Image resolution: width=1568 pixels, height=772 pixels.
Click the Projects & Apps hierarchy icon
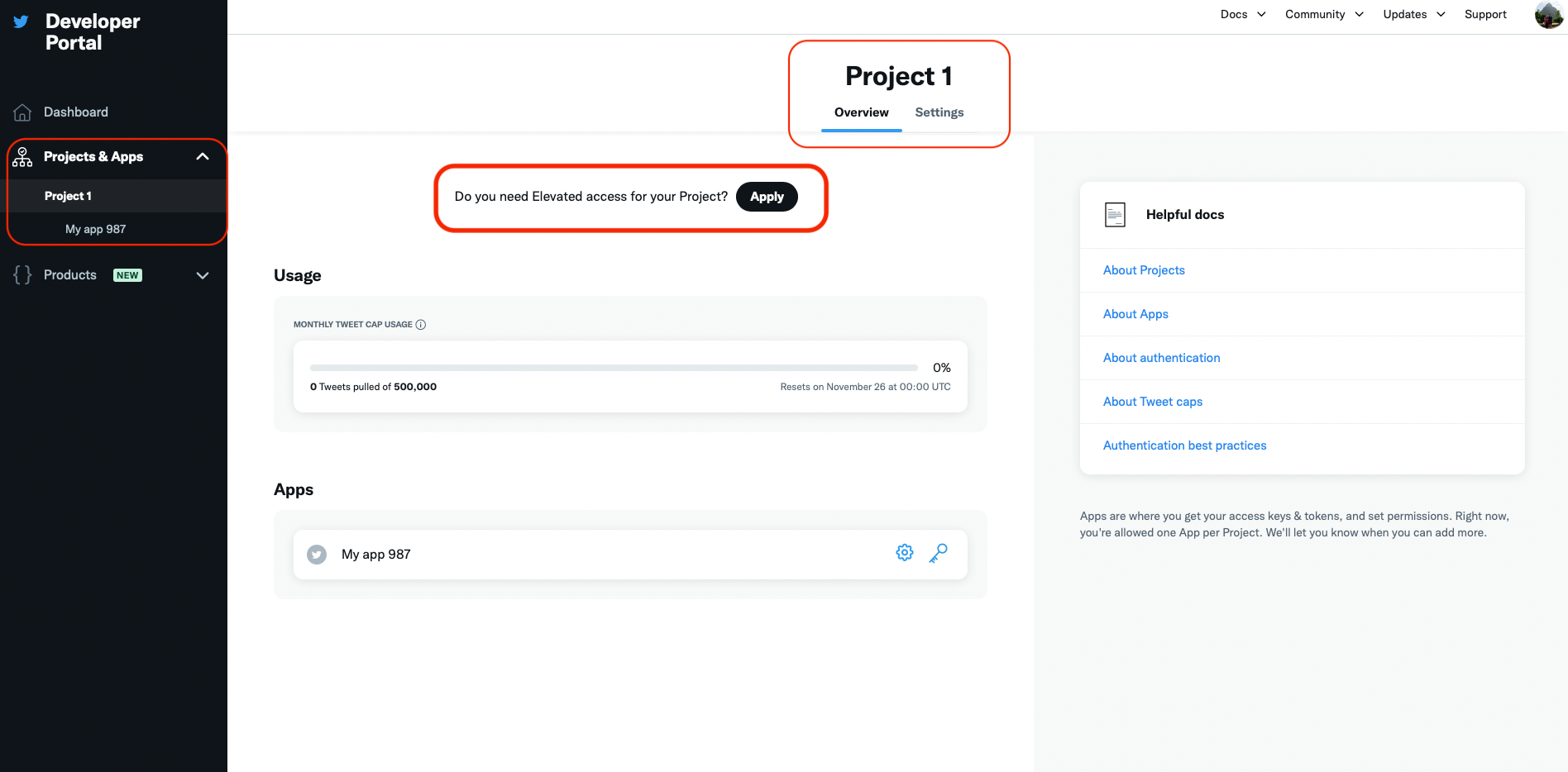pos(22,157)
